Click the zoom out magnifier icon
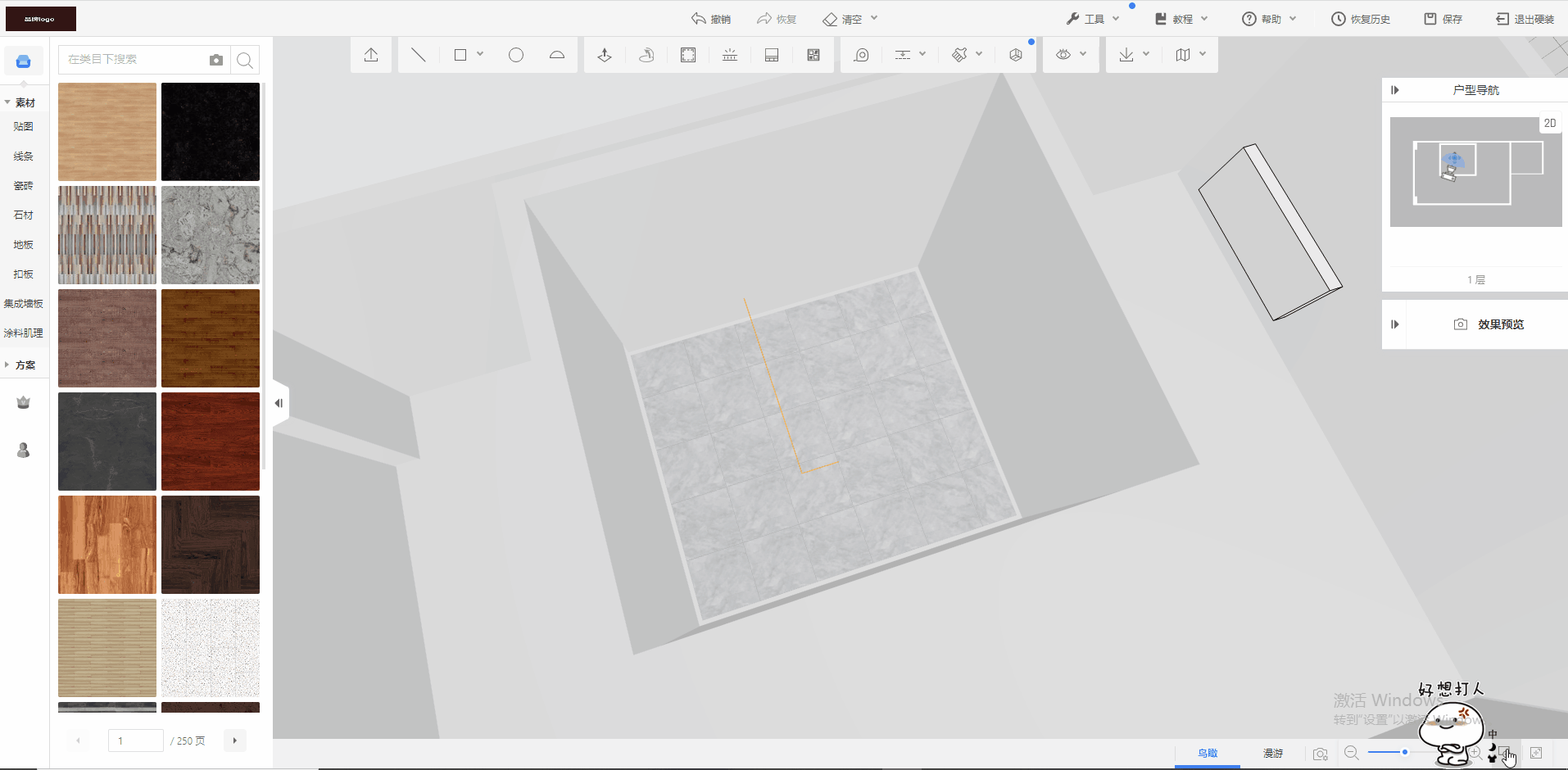The height and width of the screenshot is (770, 1568). coord(1352,753)
